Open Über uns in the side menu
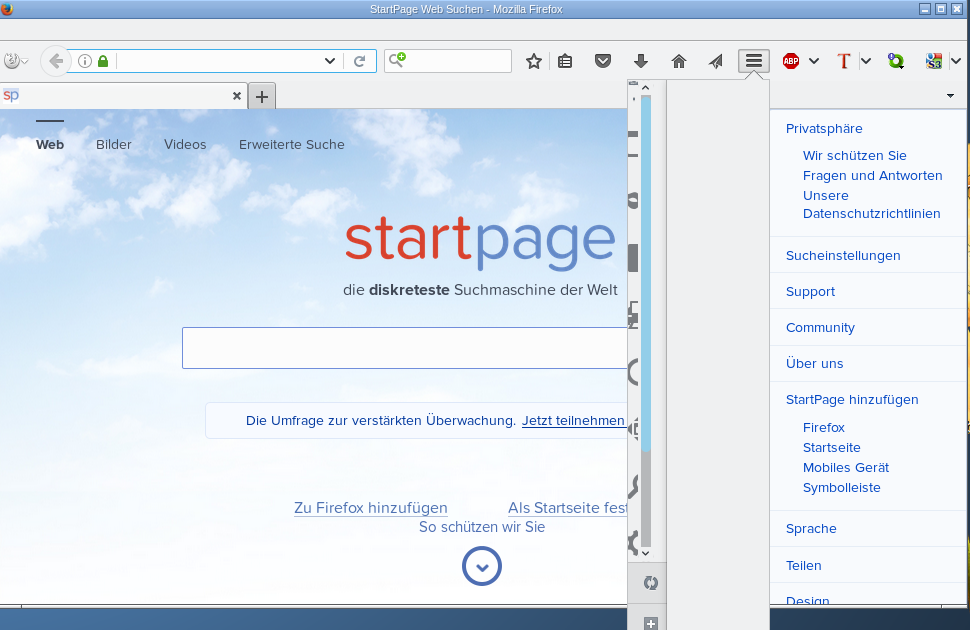The height and width of the screenshot is (630, 970). [x=815, y=363]
